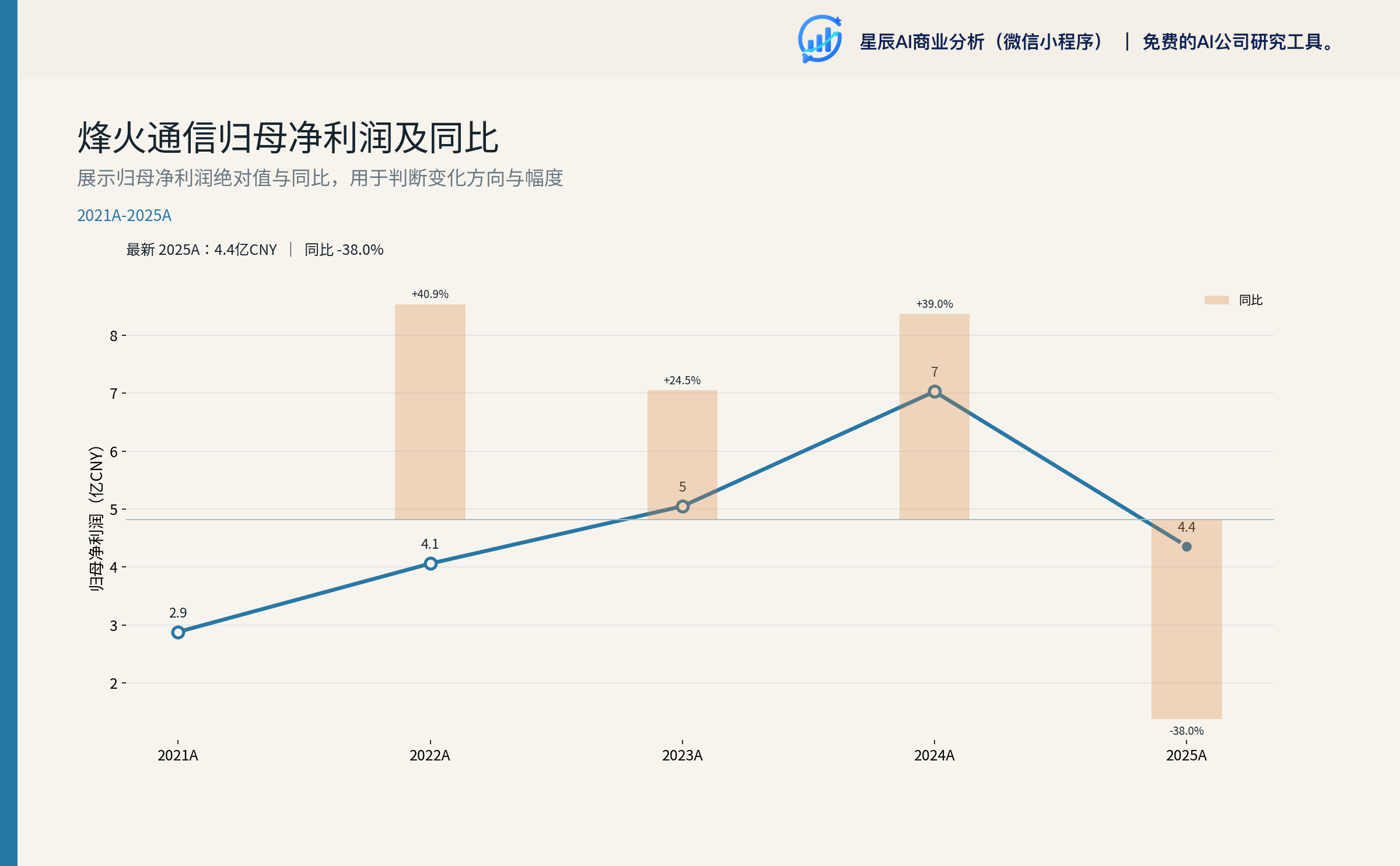
Task: Click the 2023A data point marker
Action: point(682,506)
